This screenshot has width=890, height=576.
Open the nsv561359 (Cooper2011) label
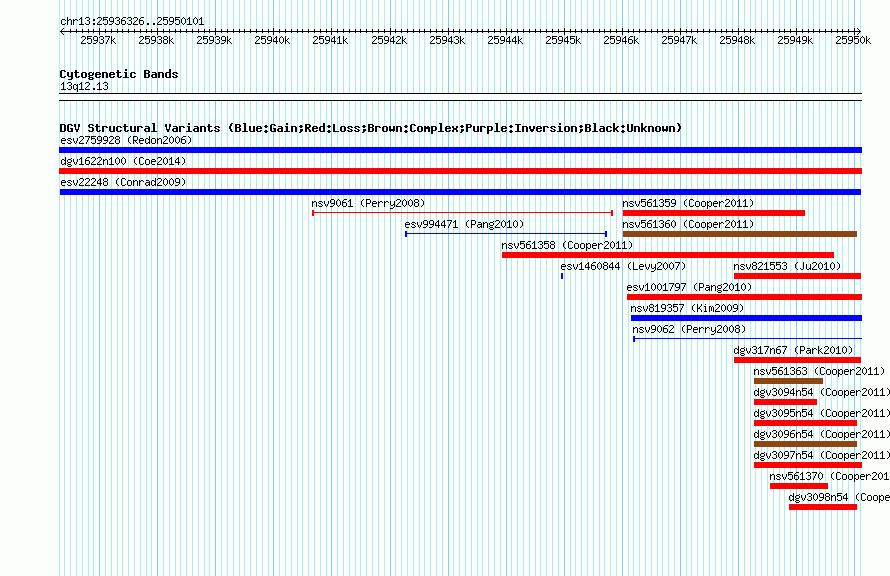tap(688, 203)
